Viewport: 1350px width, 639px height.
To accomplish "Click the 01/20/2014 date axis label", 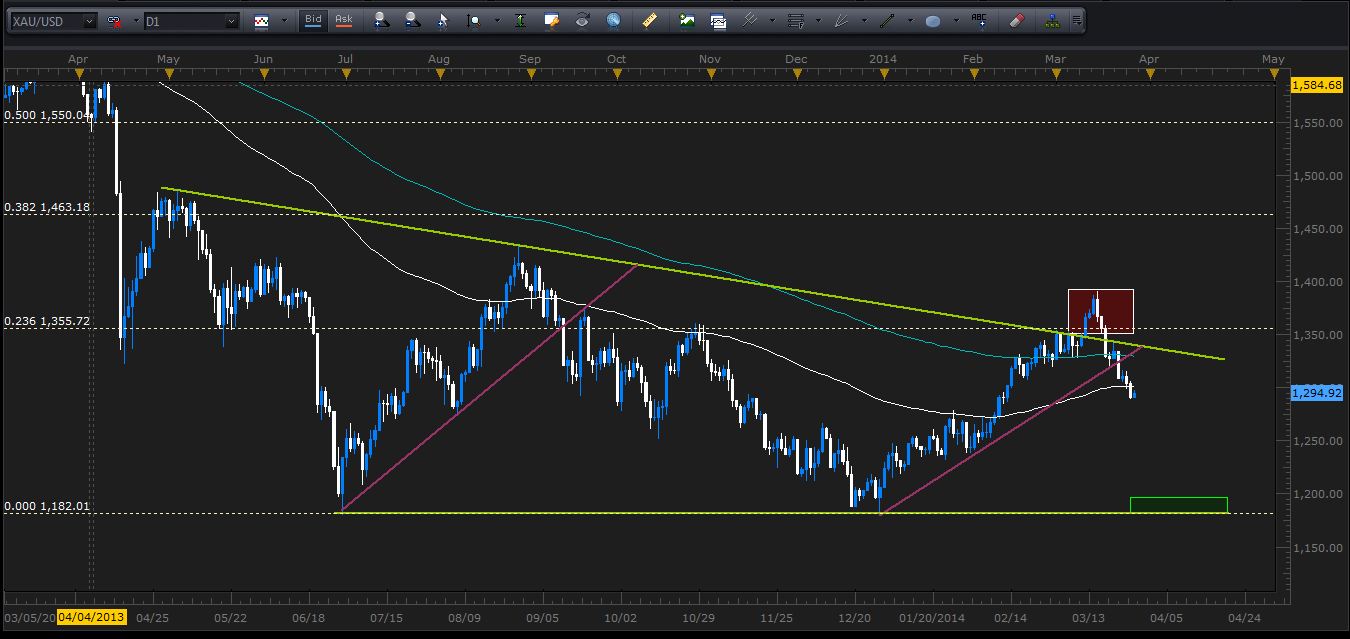I will 932,617.
